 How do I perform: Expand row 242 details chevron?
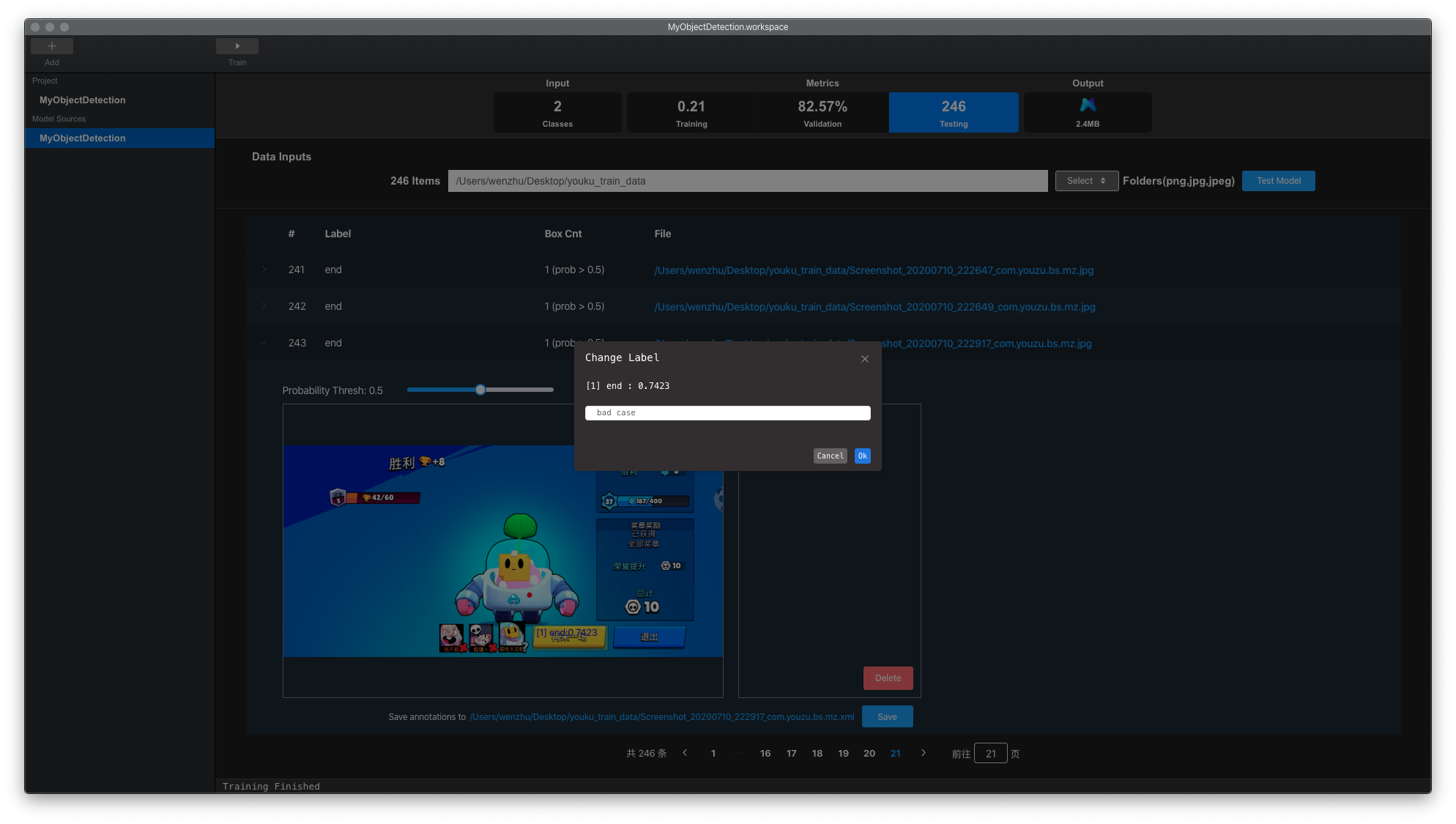coord(264,306)
